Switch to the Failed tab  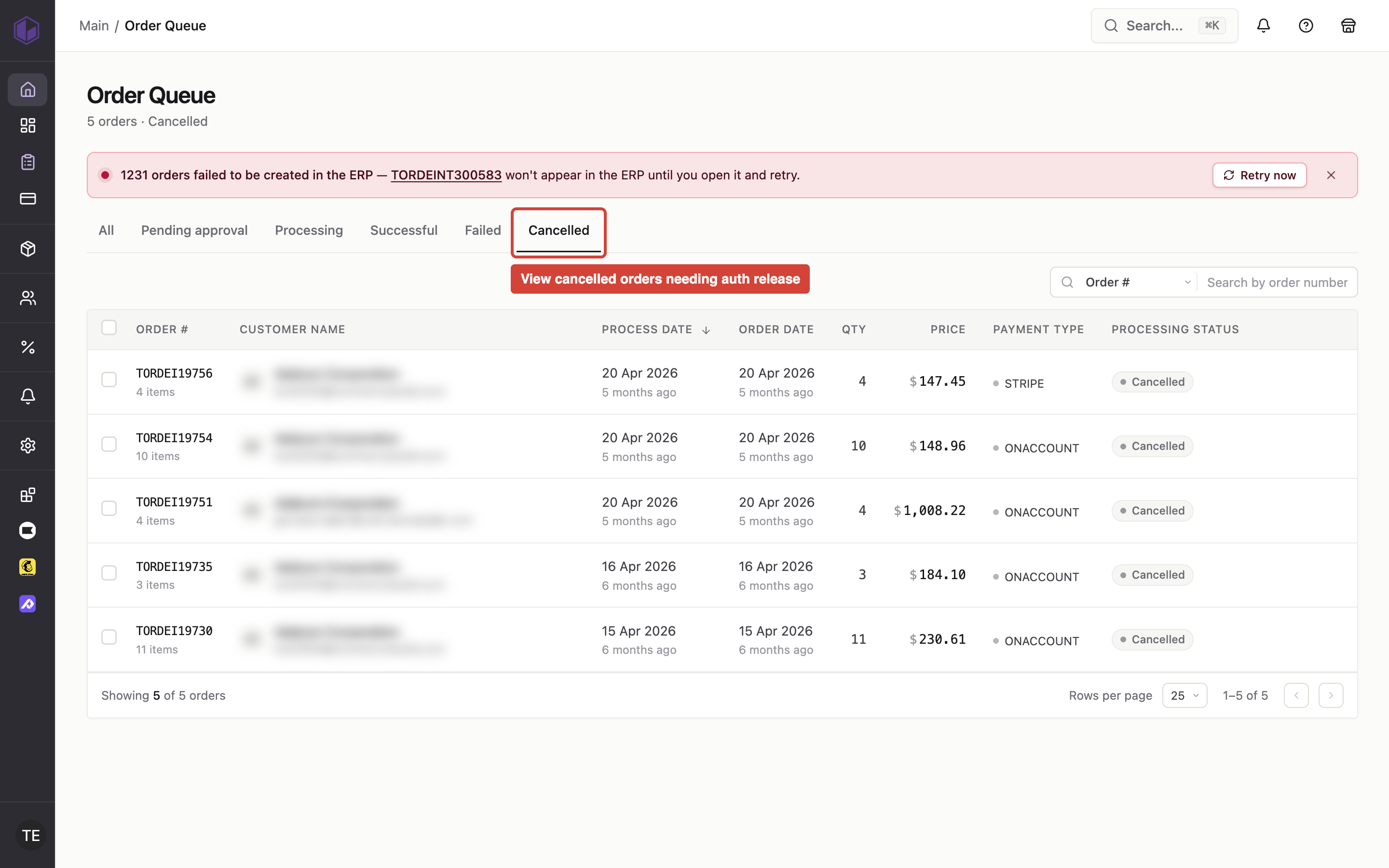tap(483, 230)
